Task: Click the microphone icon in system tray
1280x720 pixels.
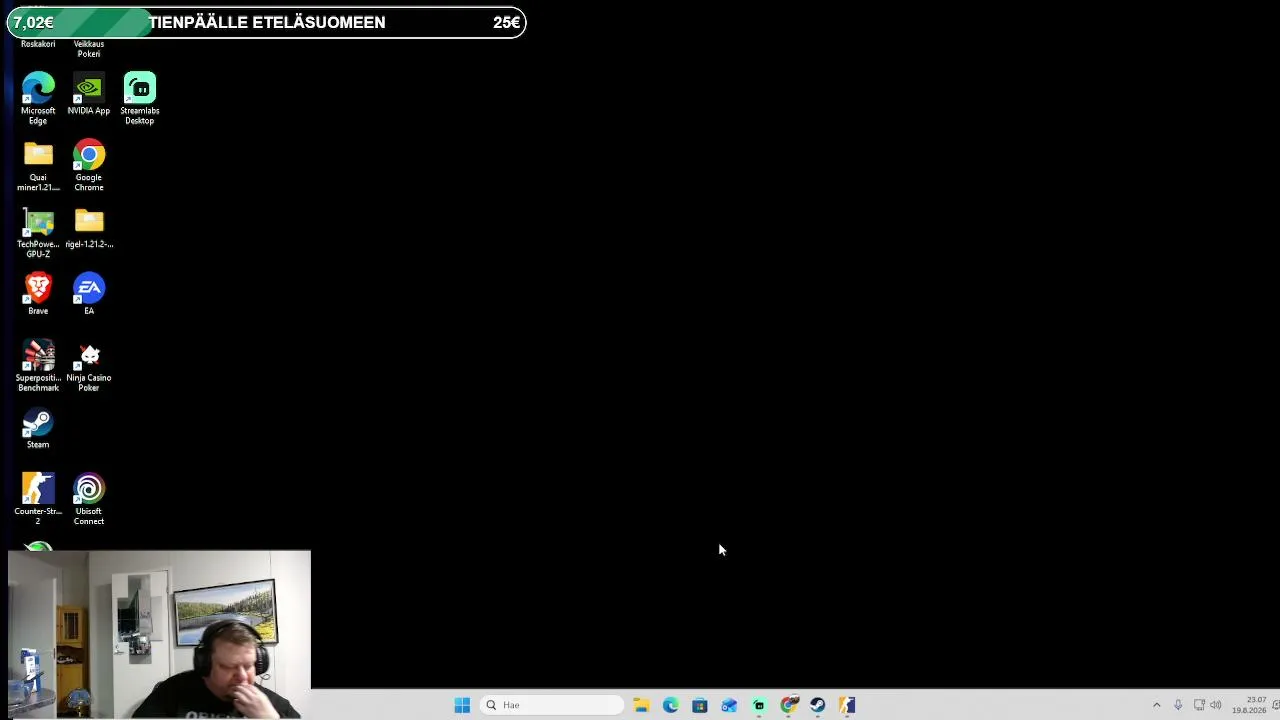Action: click(1178, 705)
